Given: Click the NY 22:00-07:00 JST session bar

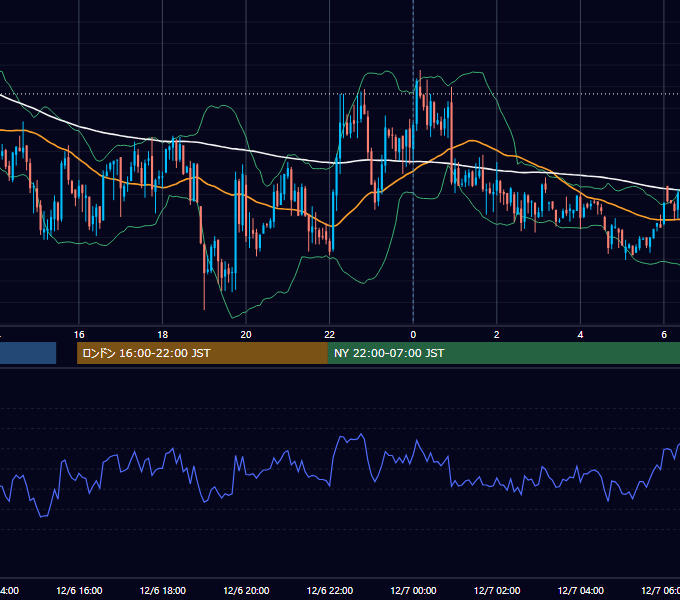Looking at the screenshot, I should click(x=503, y=353).
